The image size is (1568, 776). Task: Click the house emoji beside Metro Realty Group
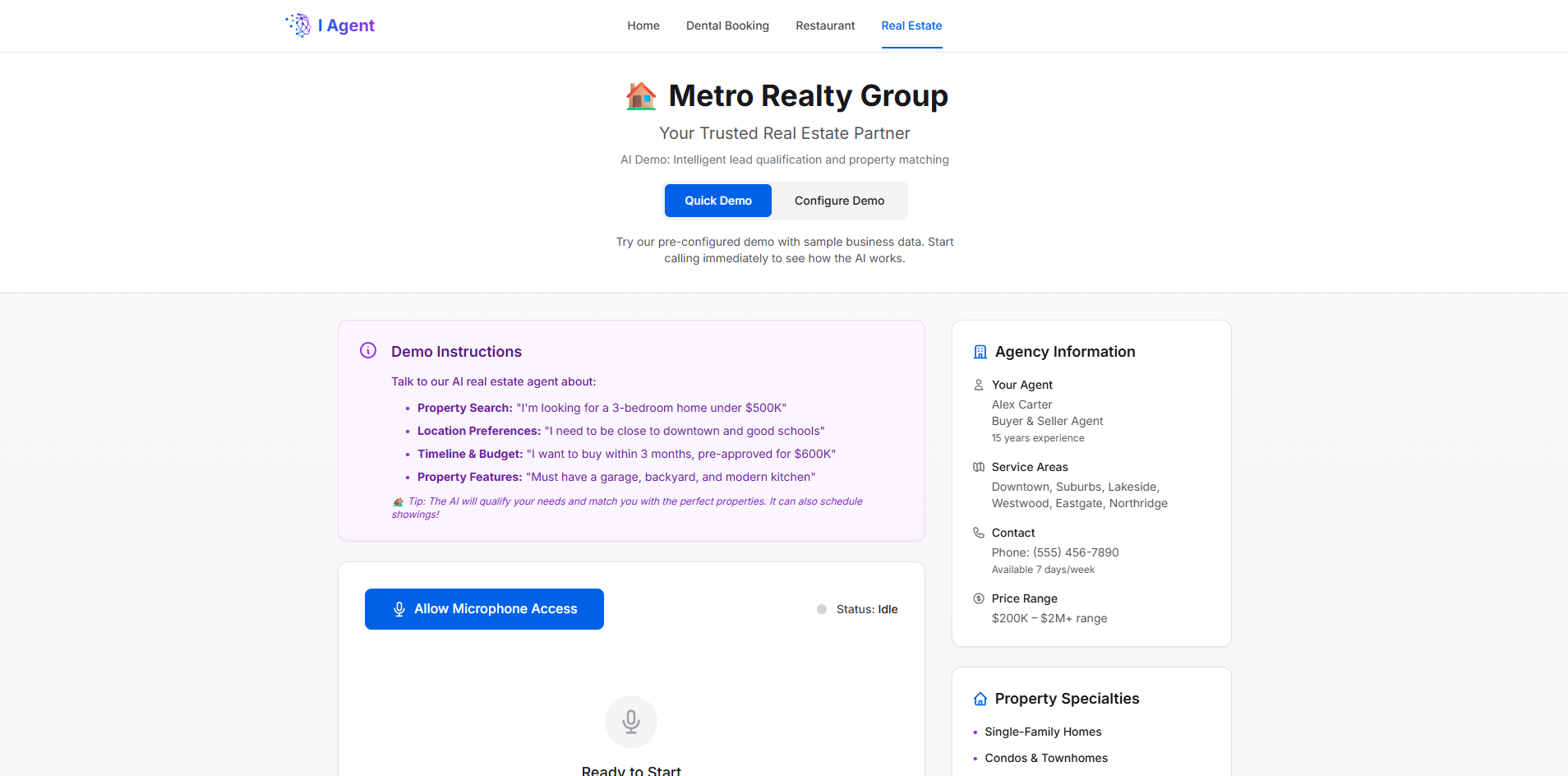641,96
